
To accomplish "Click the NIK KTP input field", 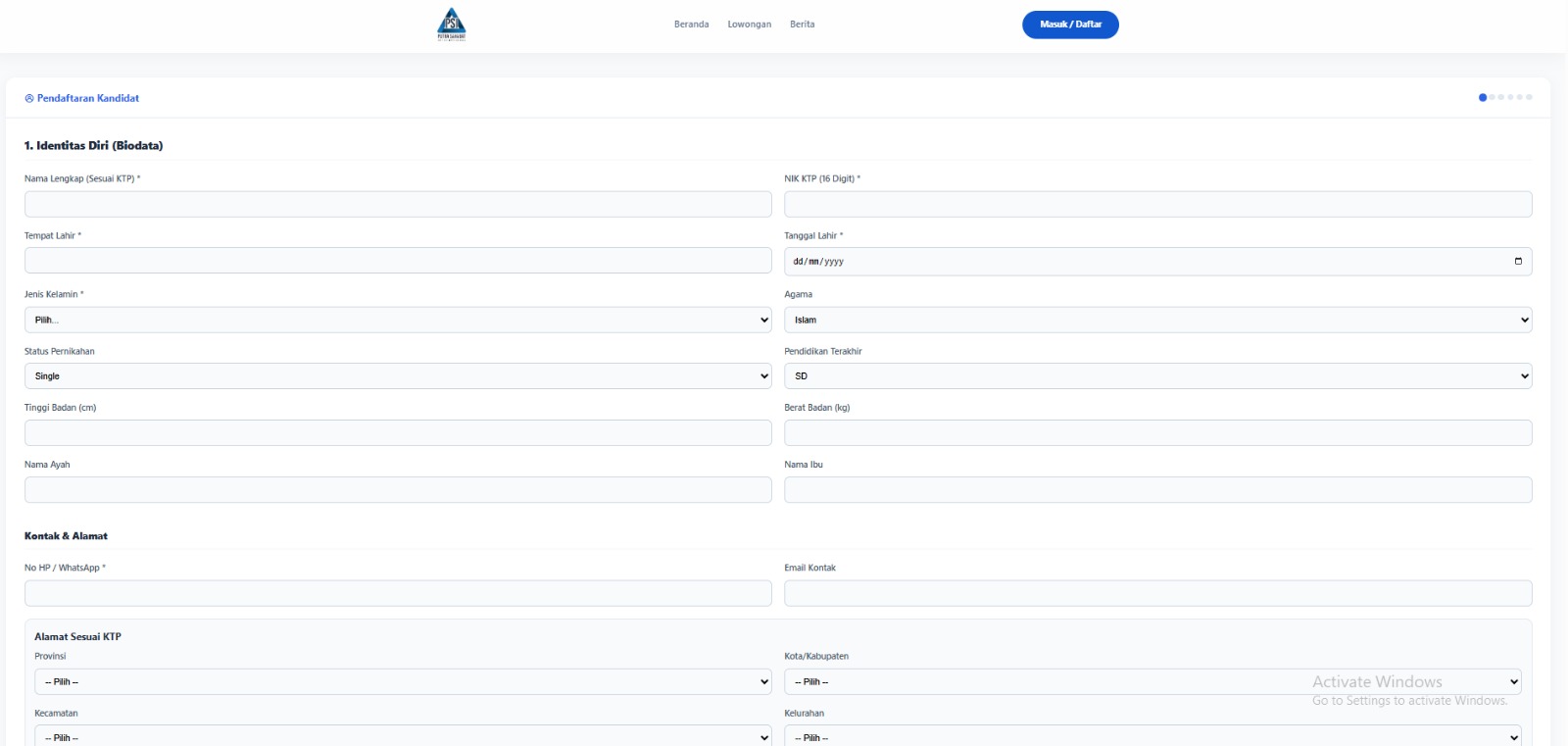I will (1157, 204).
